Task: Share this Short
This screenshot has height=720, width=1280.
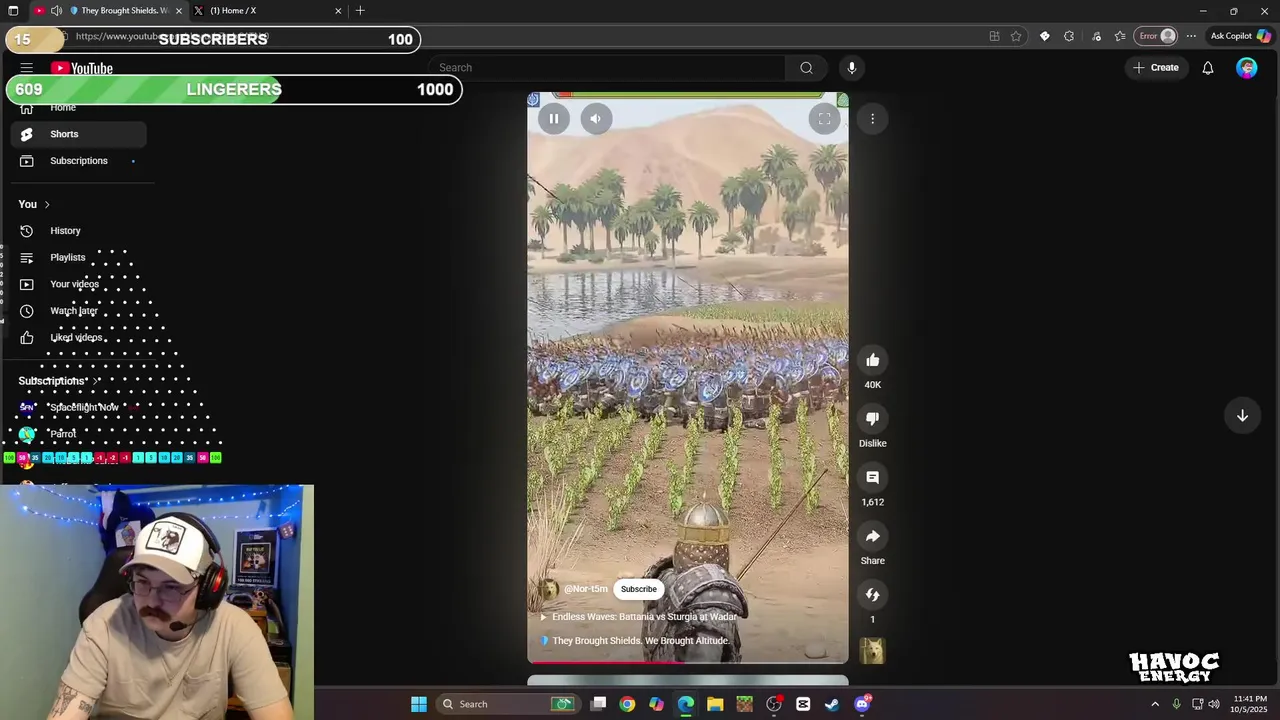Action: tap(873, 537)
